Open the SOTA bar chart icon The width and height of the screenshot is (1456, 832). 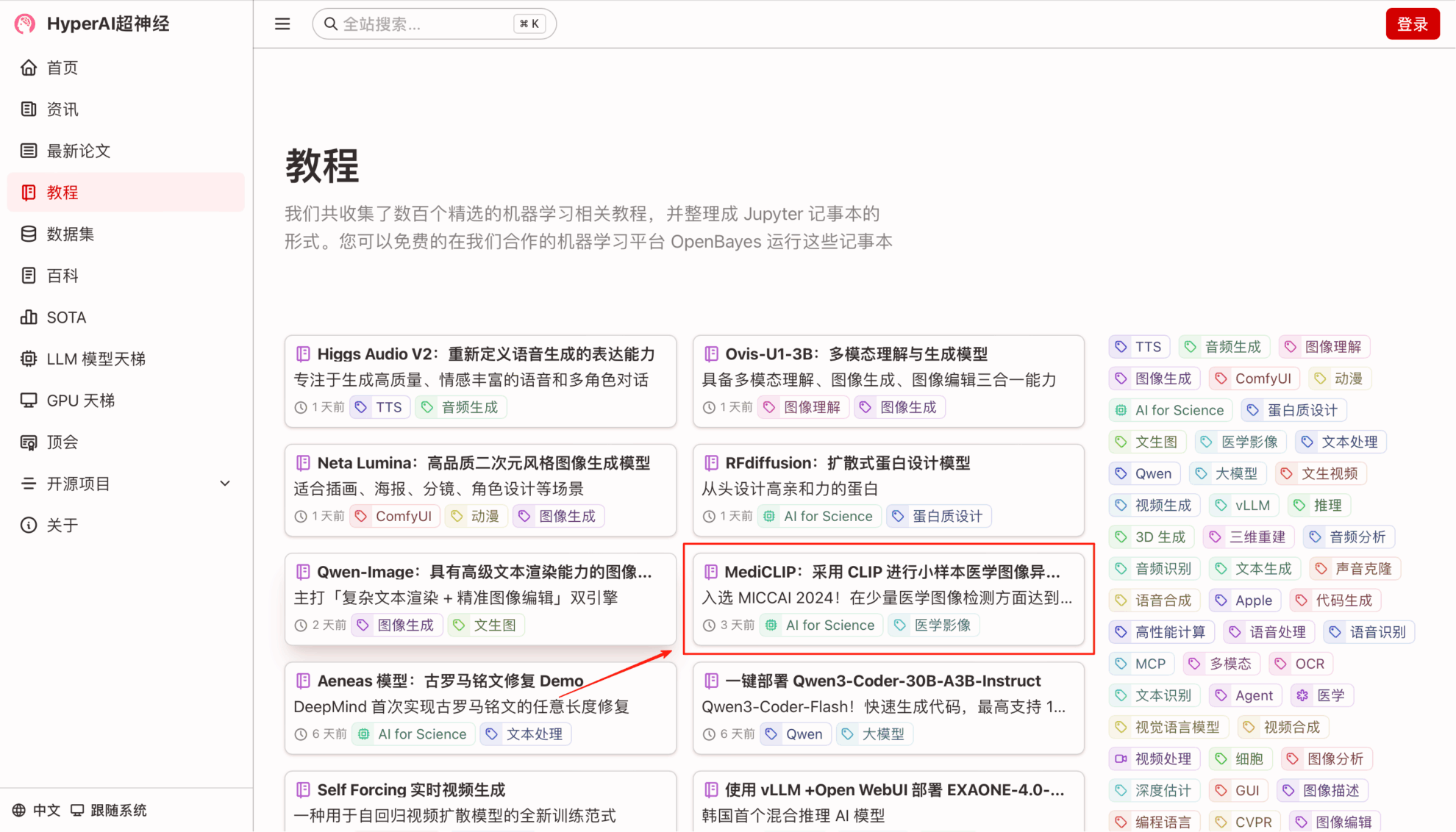tap(29, 318)
